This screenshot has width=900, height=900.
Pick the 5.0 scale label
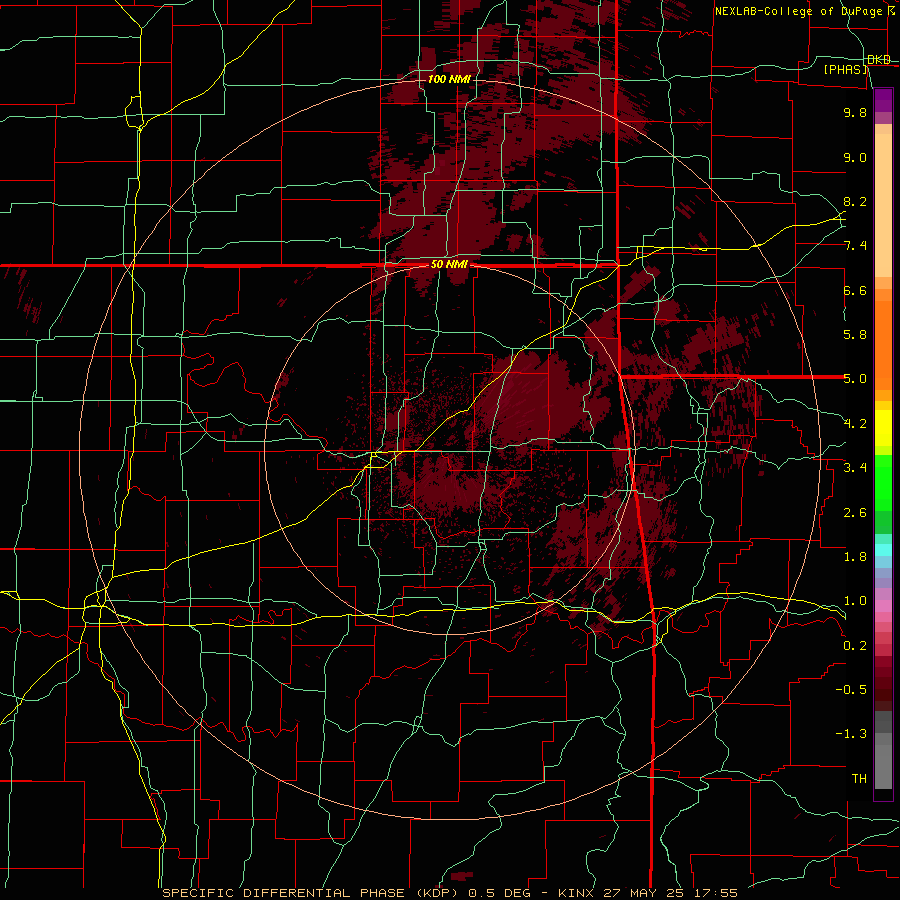pos(855,379)
